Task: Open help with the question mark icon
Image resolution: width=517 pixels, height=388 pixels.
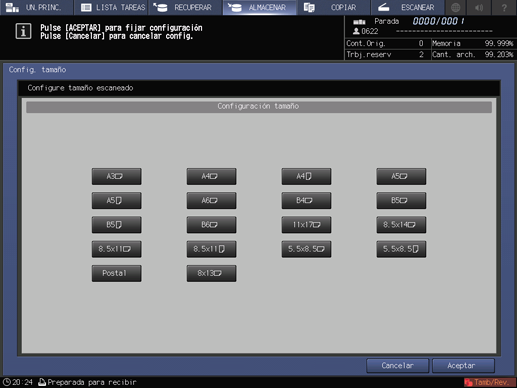Action: (x=504, y=7)
